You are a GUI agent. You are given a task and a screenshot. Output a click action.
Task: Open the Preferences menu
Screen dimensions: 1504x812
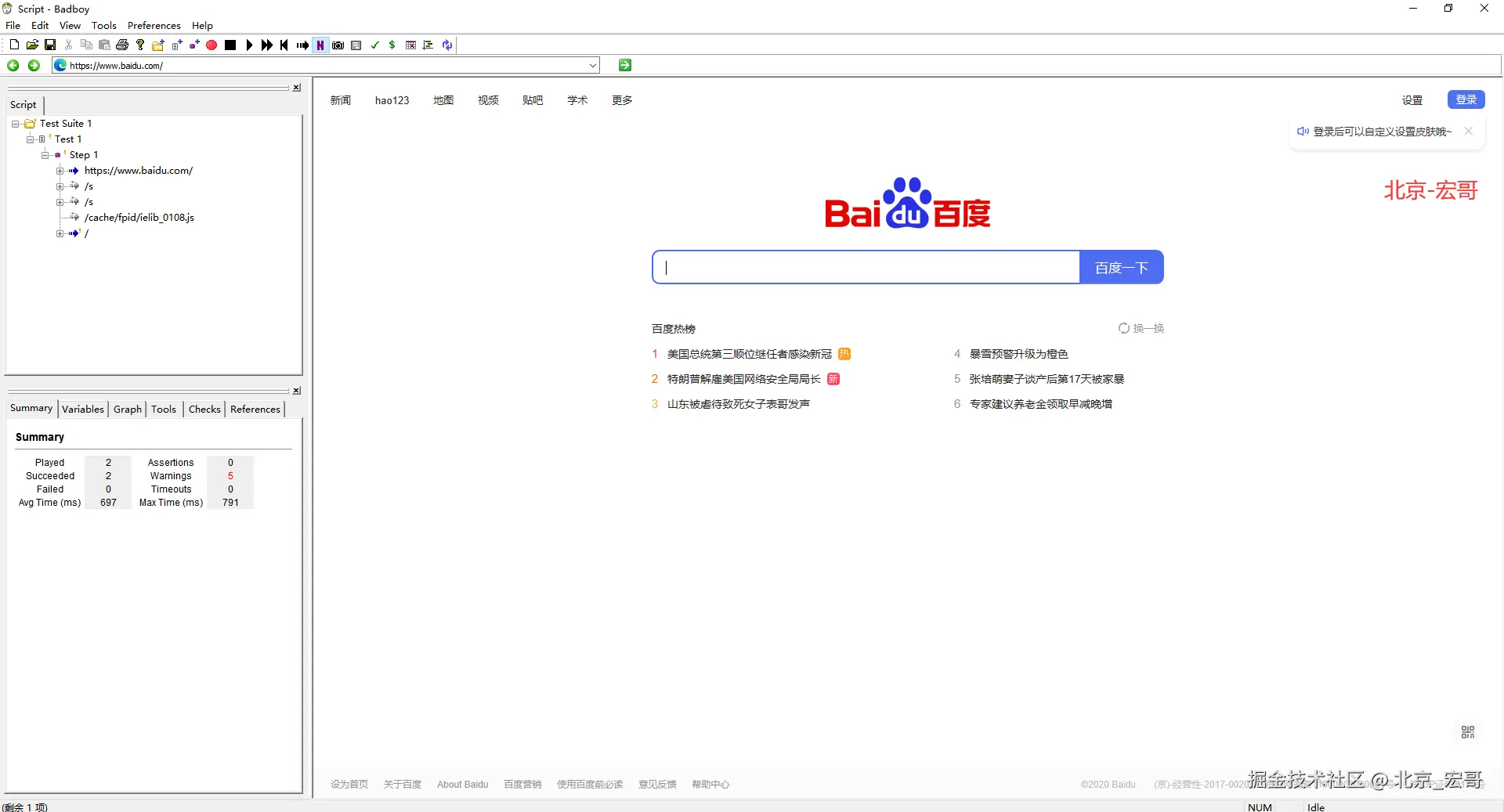tap(154, 26)
